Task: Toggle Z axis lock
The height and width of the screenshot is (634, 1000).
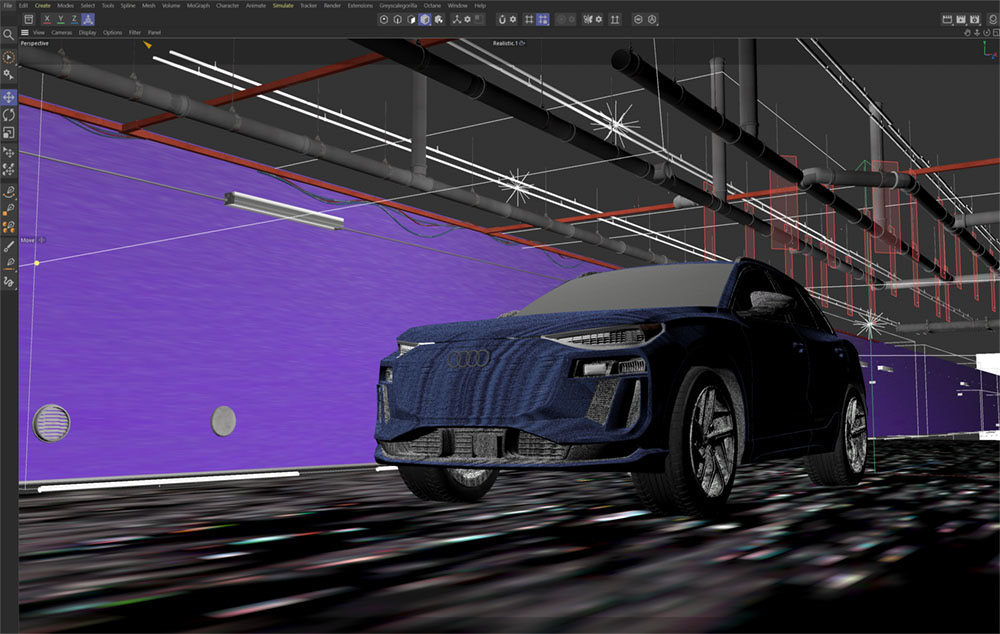Action: (x=74, y=20)
